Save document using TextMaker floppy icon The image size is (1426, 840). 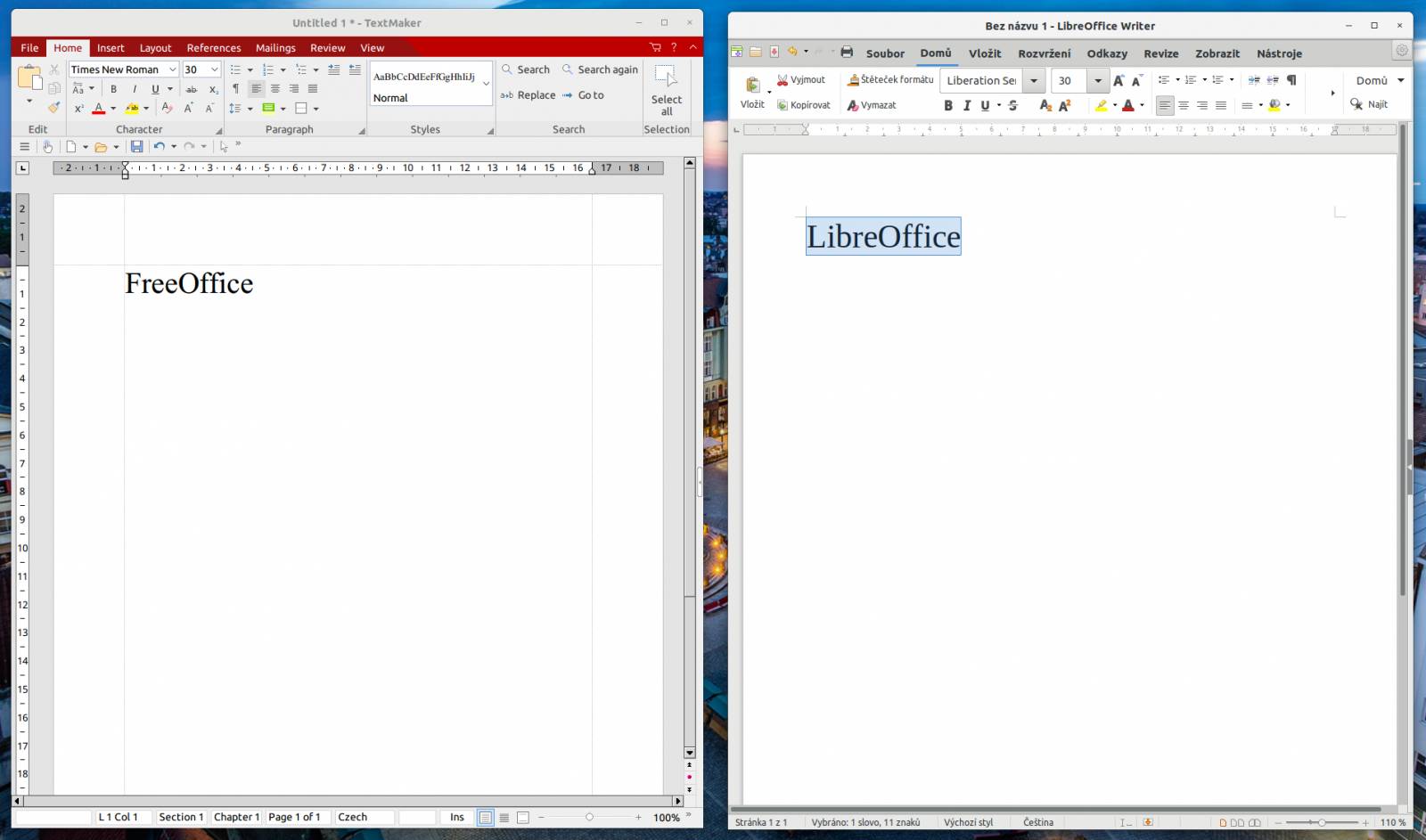click(136, 146)
